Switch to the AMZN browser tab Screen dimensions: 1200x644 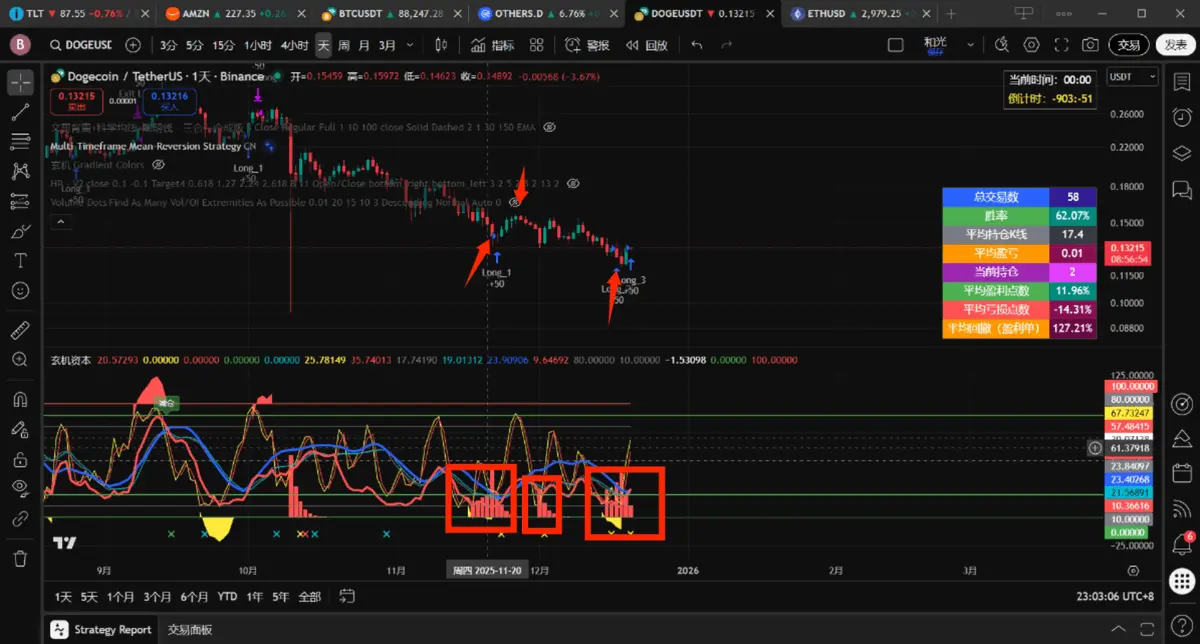tap(235, 14)
